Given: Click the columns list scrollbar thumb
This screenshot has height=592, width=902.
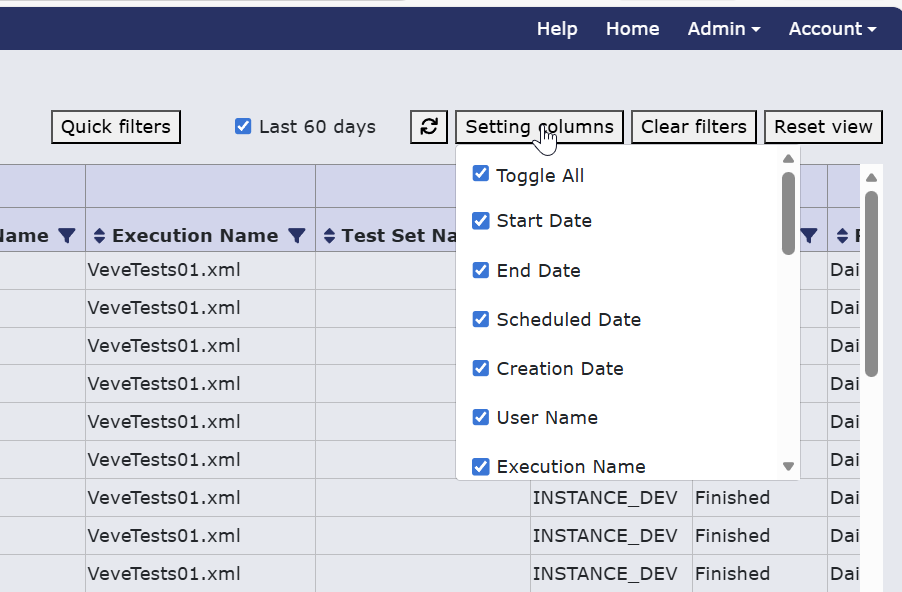Looking at the screenshot, I should click(x=789, y=213).
